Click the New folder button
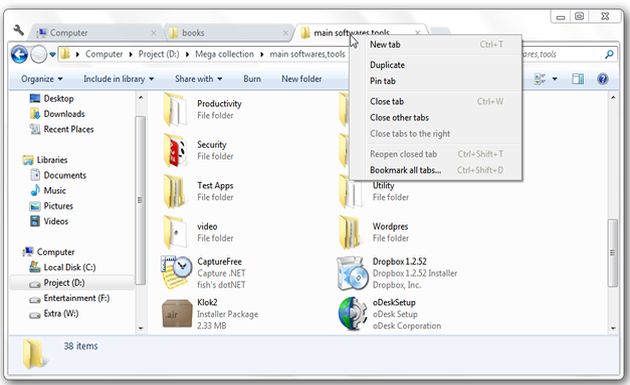Viewport: 630px width, 385px height. coord(301,79)
